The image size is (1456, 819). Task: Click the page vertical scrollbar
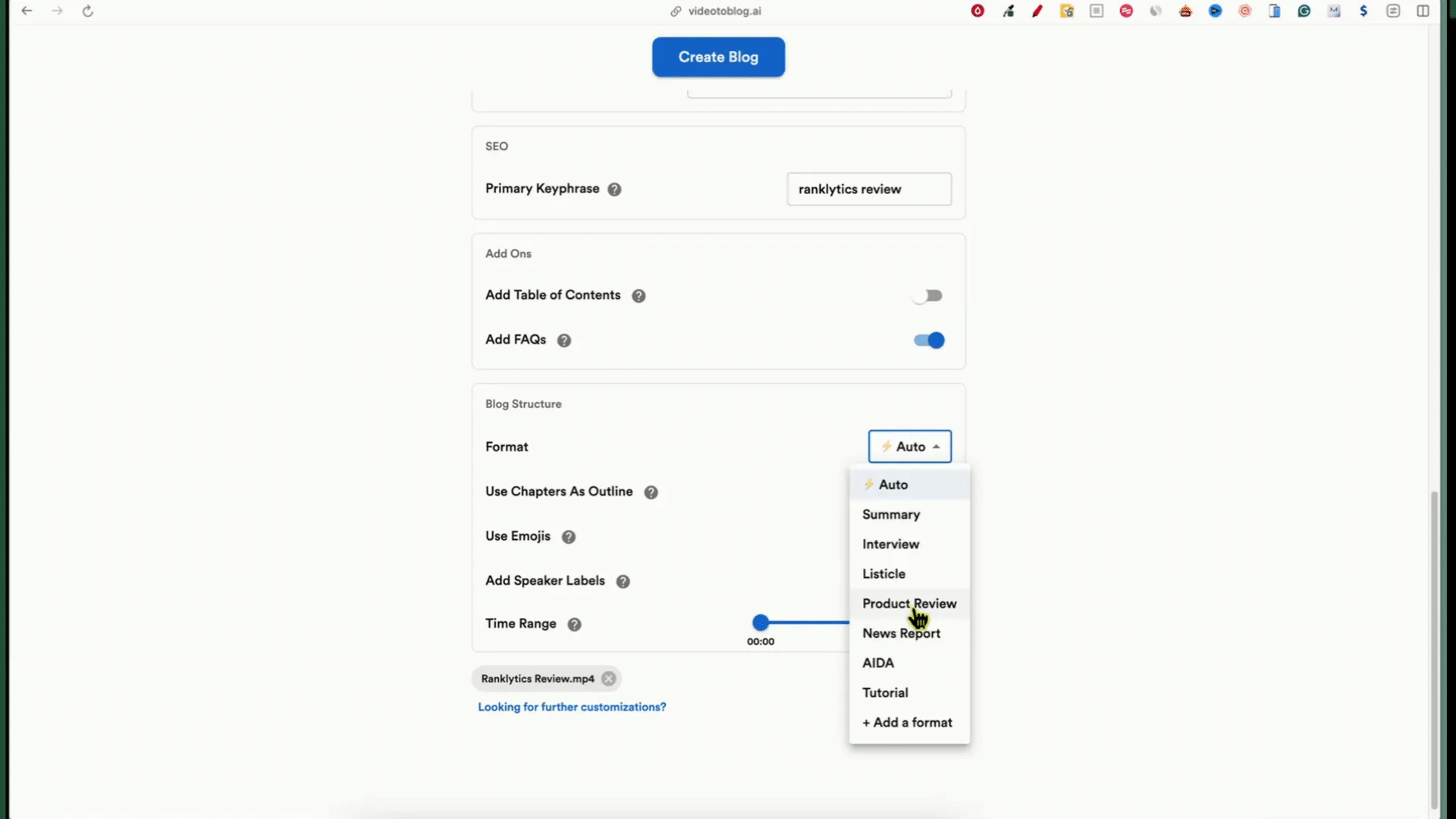pos(1434,649)
